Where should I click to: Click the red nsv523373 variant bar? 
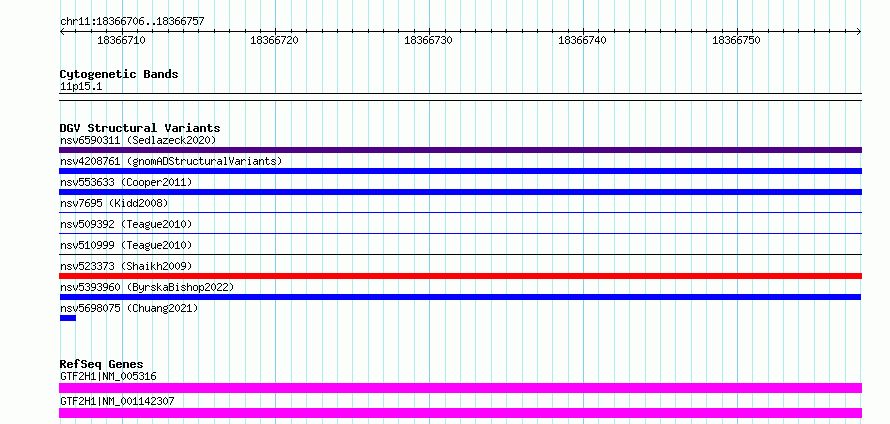(x=460, y=276)
